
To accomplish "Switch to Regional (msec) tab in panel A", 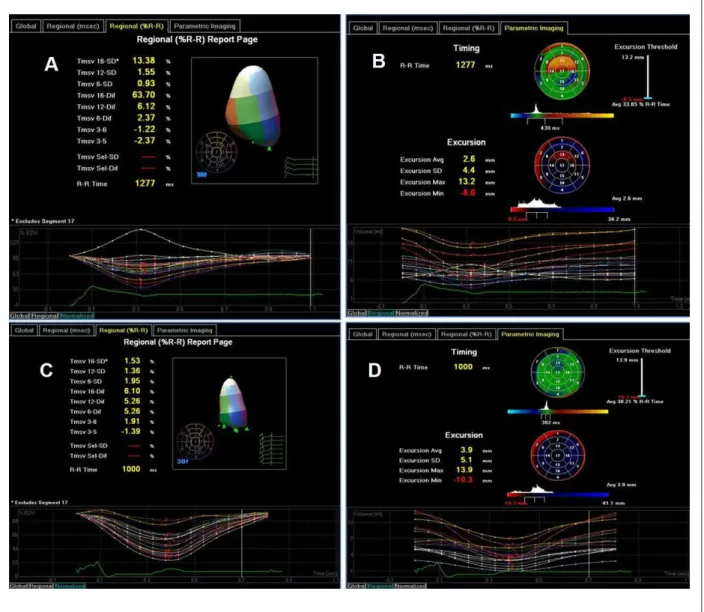I will 73,26.
